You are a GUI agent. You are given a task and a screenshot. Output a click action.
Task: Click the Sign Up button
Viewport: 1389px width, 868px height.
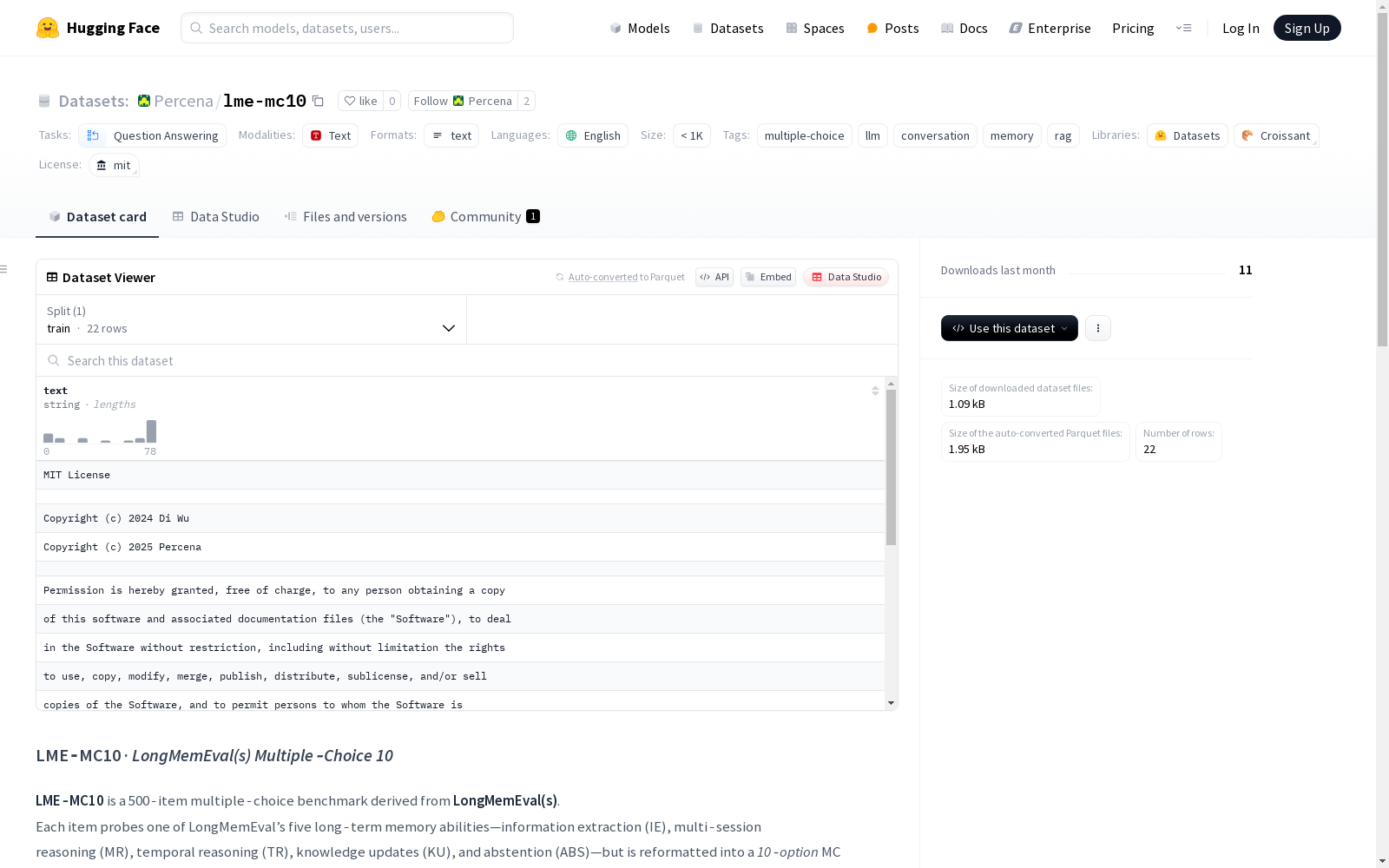coord(1307,28)
